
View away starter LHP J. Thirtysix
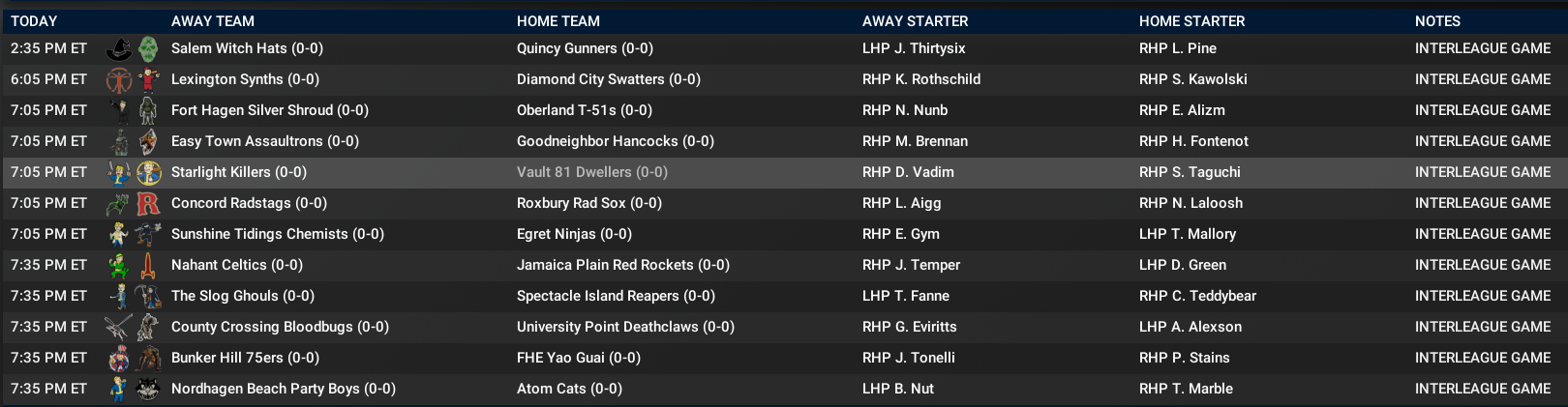point(914,48)
